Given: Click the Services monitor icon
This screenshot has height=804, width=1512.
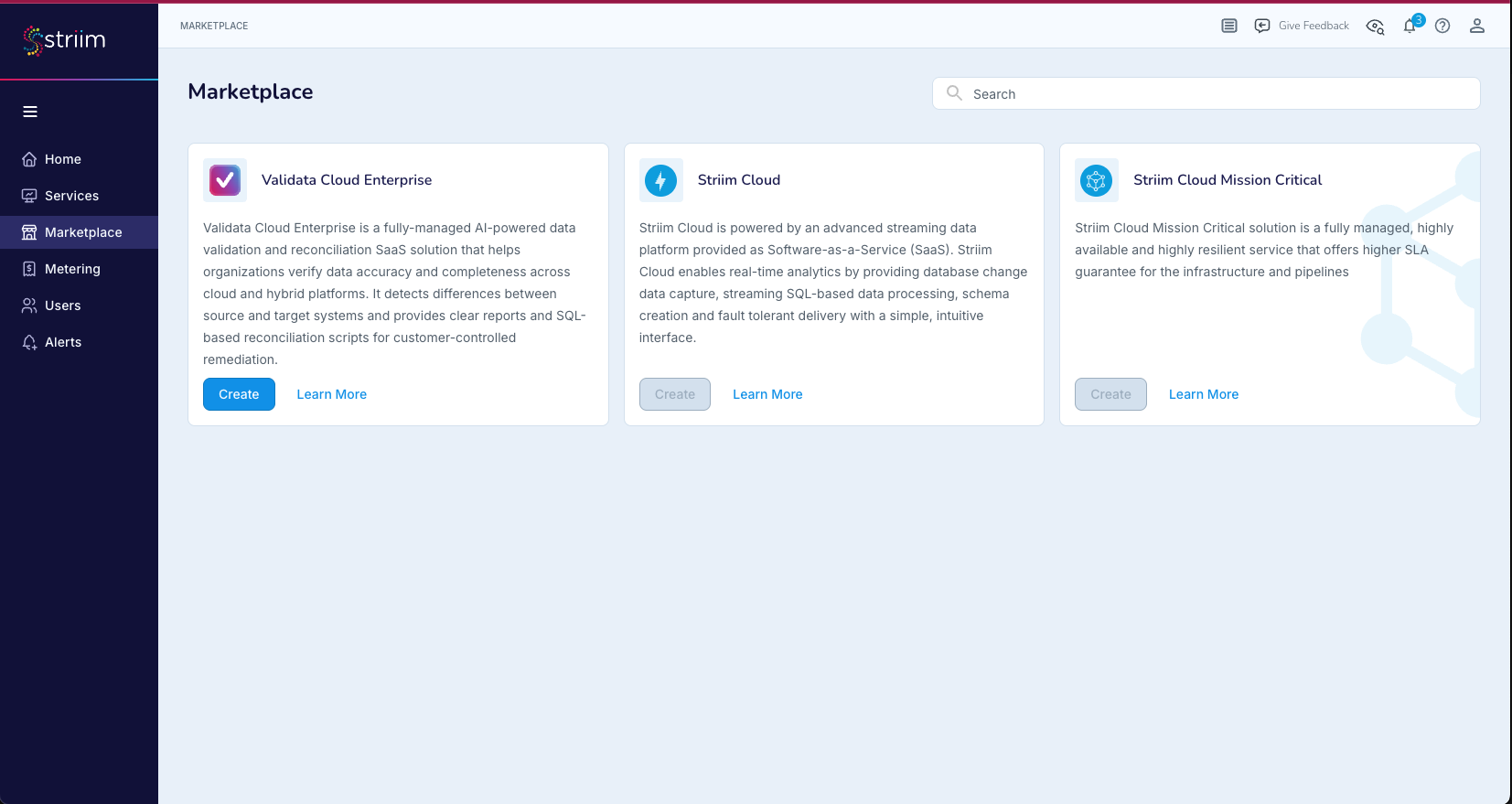Looking at the screenshot, I should tap(29, 196).
